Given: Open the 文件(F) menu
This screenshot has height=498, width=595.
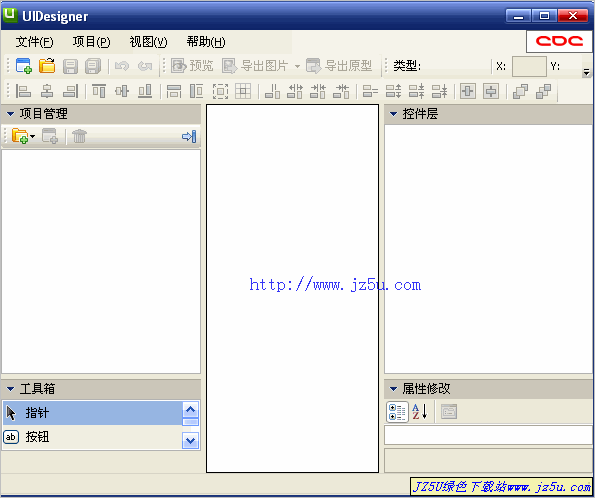Looking at the screenshot, I should coord(34,42).
